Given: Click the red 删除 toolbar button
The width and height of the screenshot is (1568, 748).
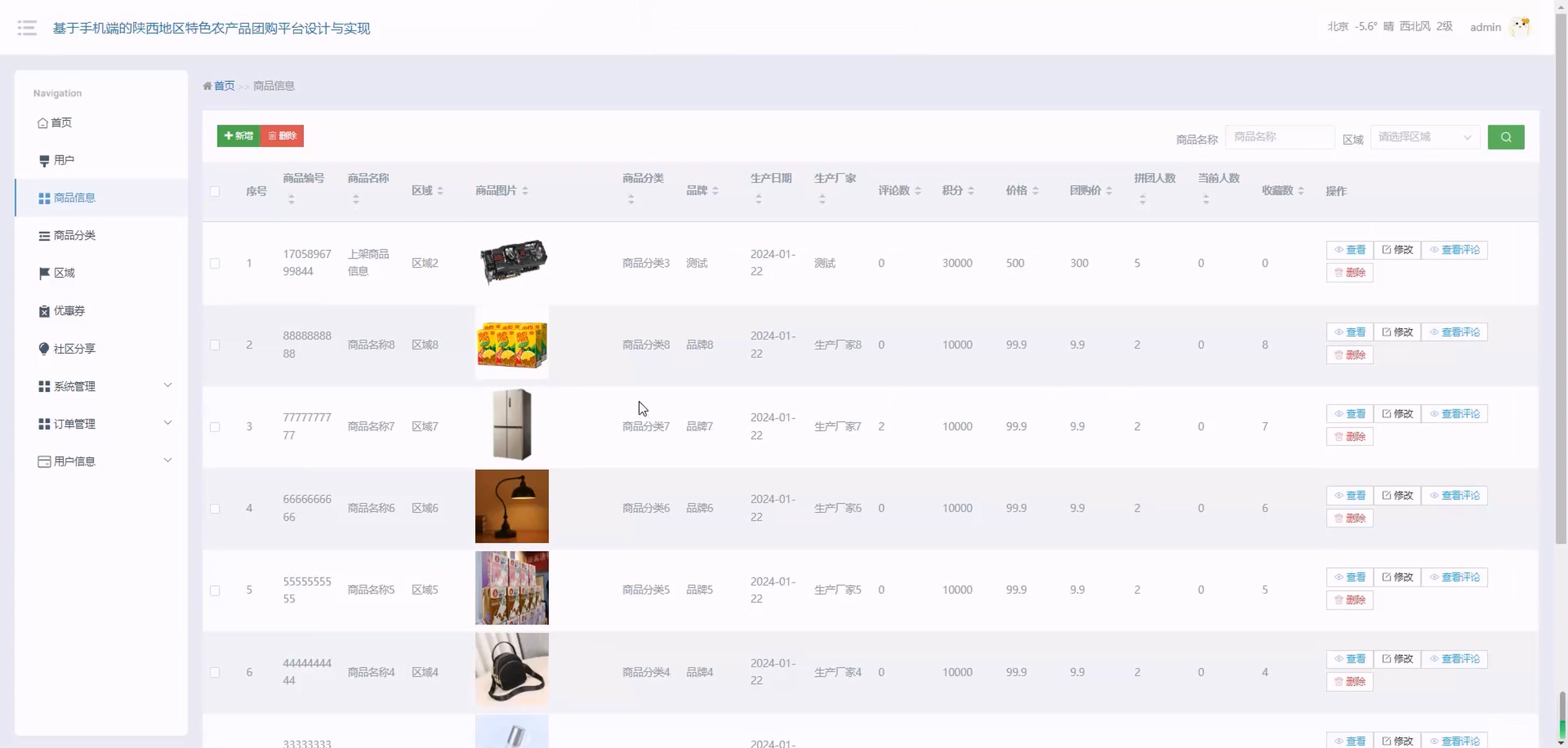Looking at the screenshot, I should point(282,136).
